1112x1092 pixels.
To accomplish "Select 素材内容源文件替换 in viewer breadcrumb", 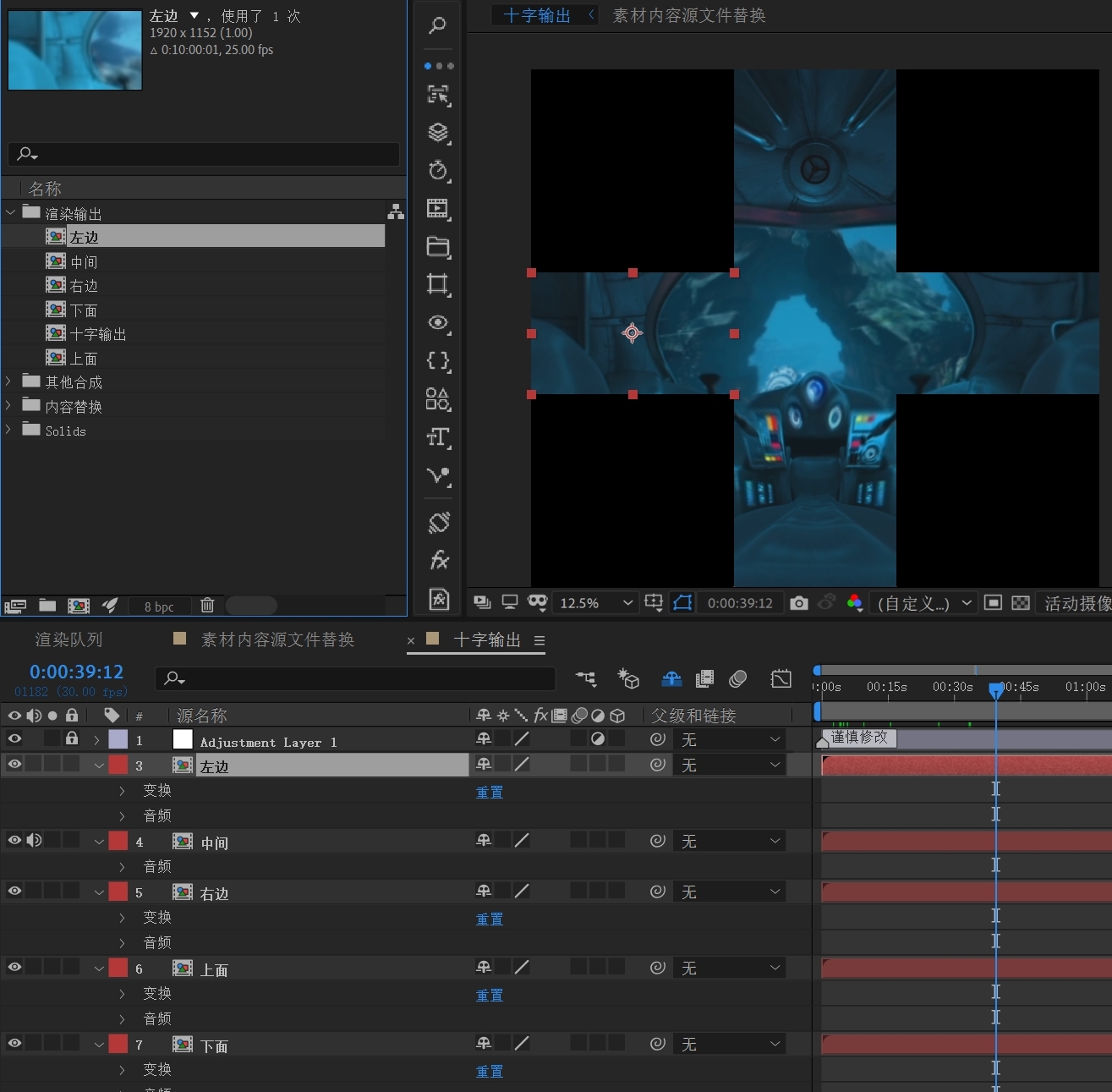I will point(688,15).
